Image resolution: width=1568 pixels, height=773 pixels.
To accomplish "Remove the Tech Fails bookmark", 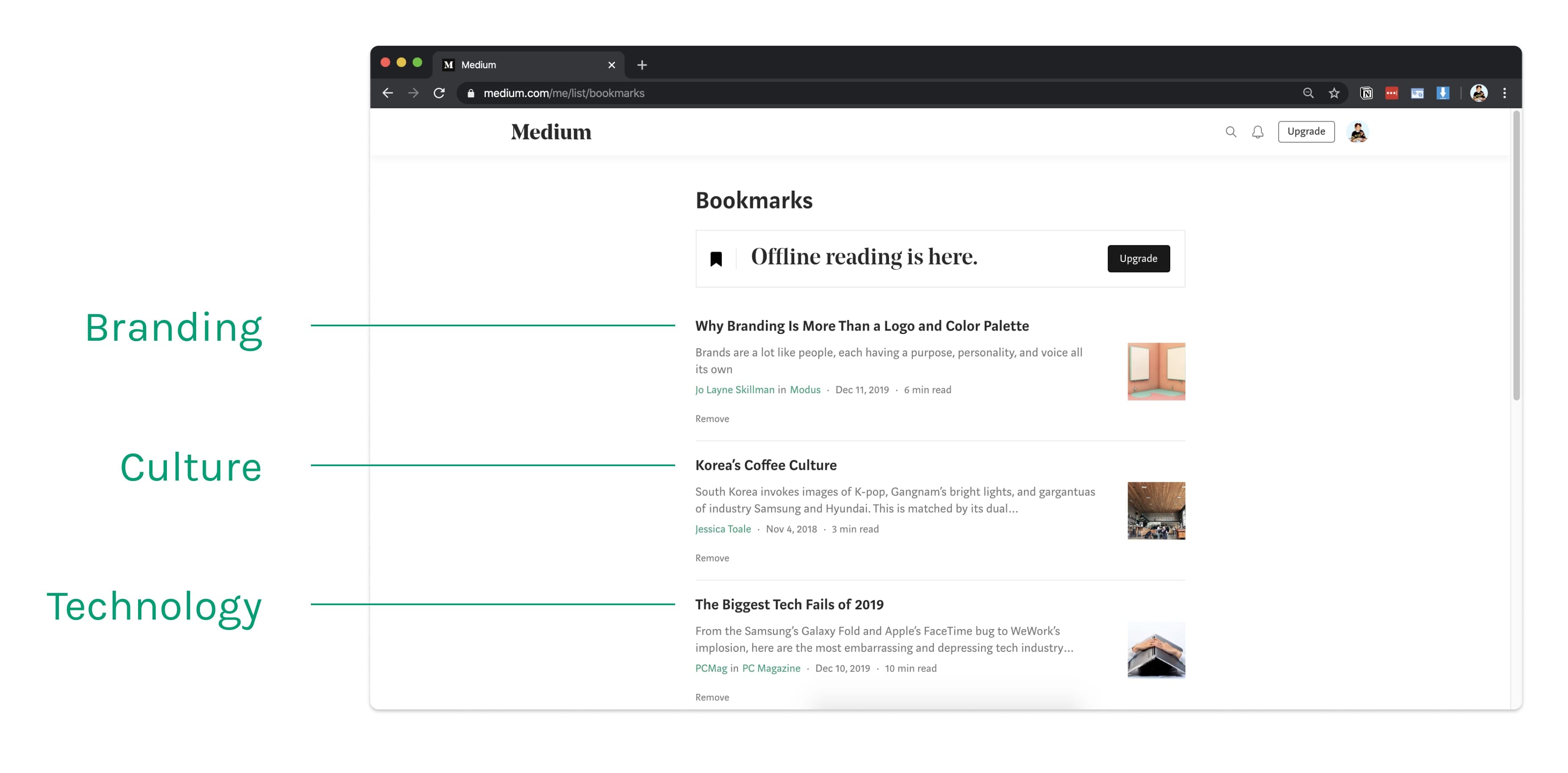I will click(x=712, y=698).
